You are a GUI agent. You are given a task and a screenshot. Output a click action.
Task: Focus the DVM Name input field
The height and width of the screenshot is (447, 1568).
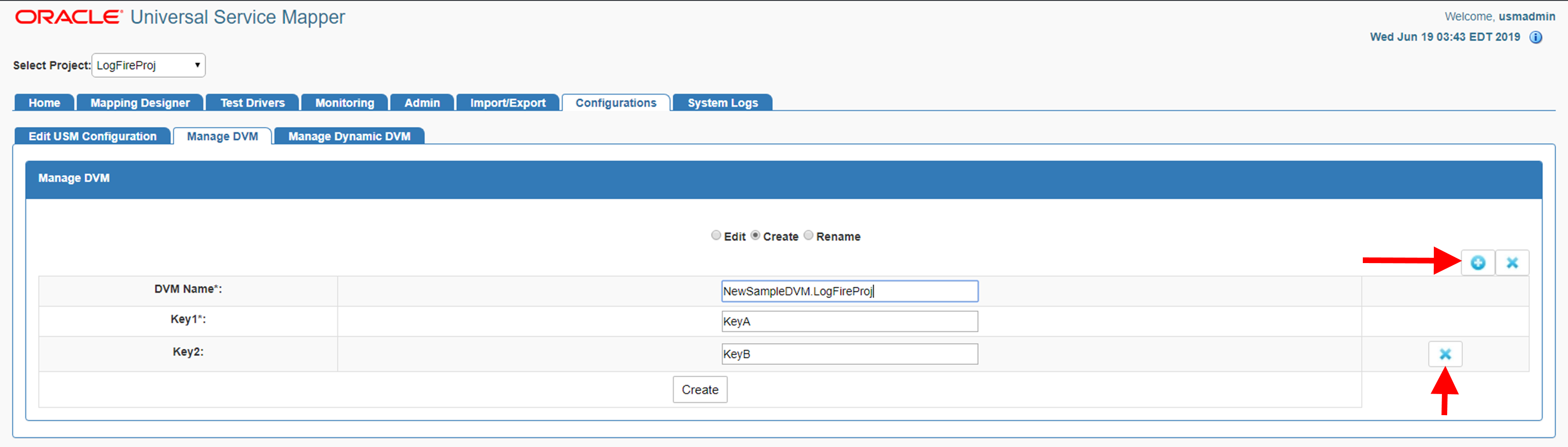(850, 291)
